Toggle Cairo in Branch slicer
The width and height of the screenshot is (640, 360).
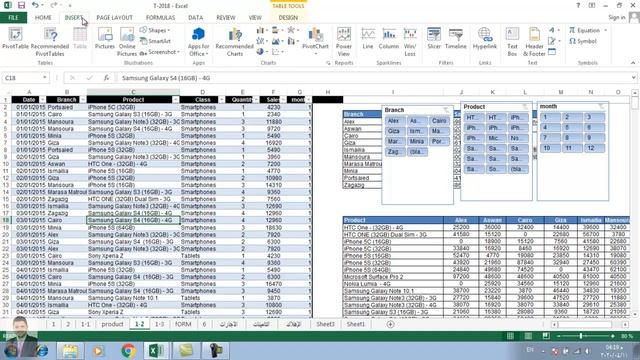point(439,120)
